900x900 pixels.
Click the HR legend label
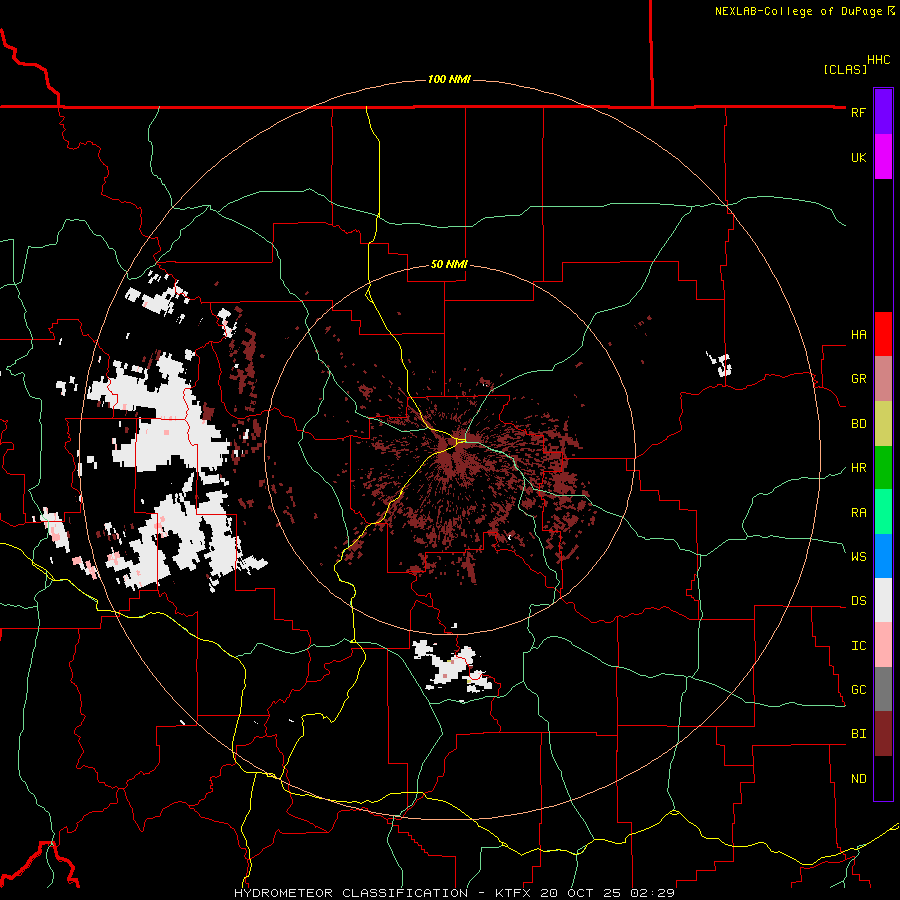click(858, 468)
